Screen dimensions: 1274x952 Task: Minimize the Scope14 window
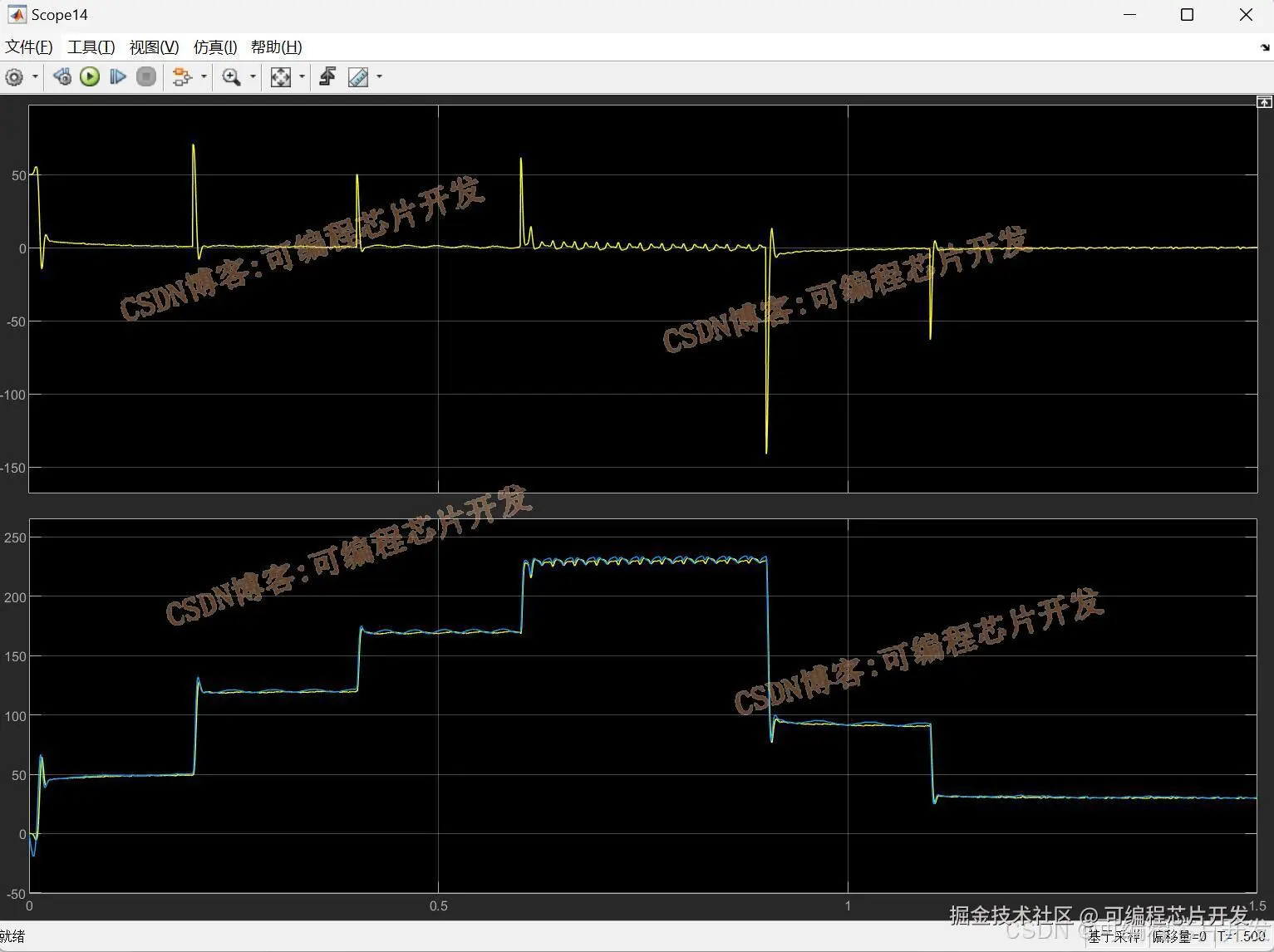point(1129,15)
